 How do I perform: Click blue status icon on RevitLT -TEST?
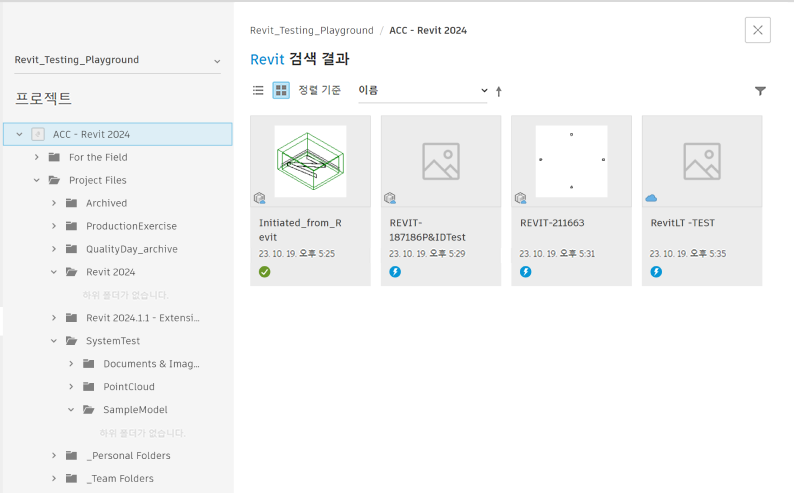656,272
